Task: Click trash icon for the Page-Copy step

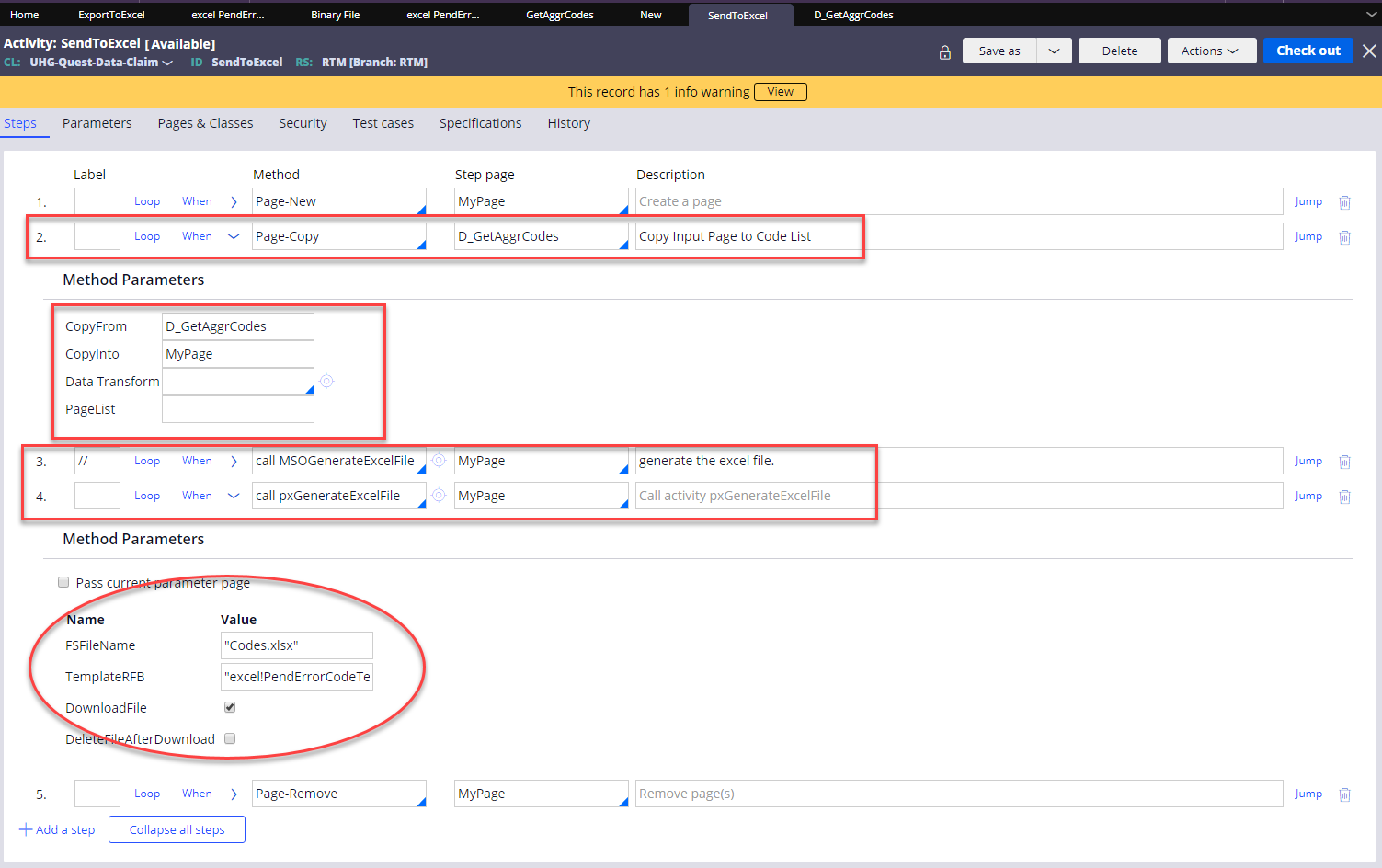Action: pos(1344,237)
